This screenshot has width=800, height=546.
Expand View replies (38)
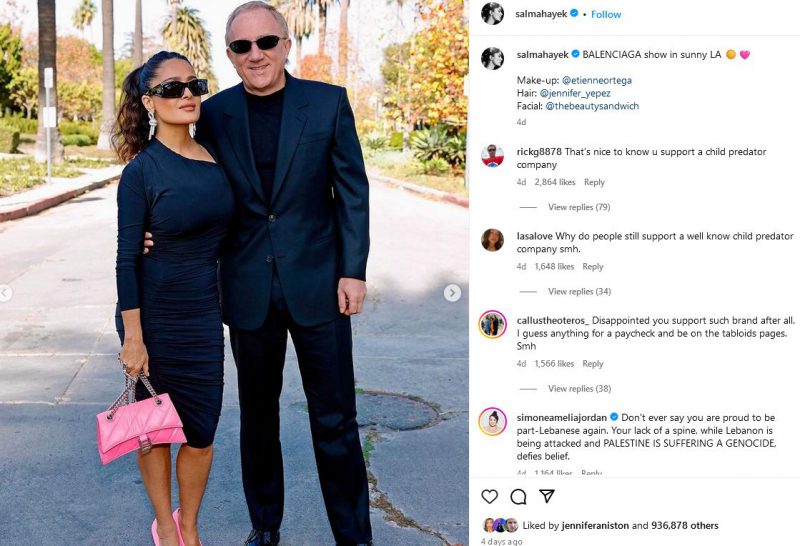point(580,388)
